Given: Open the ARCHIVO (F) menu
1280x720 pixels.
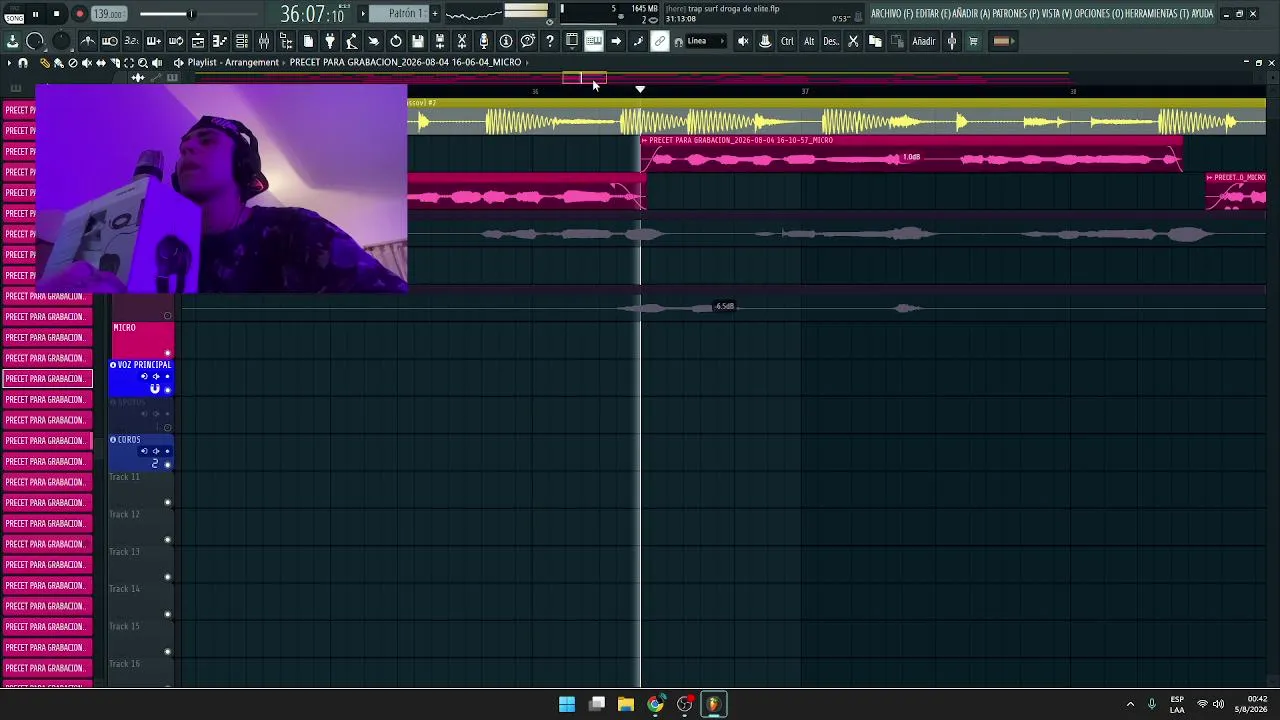Looking at the screenshot, I should (x=890, y=14).
